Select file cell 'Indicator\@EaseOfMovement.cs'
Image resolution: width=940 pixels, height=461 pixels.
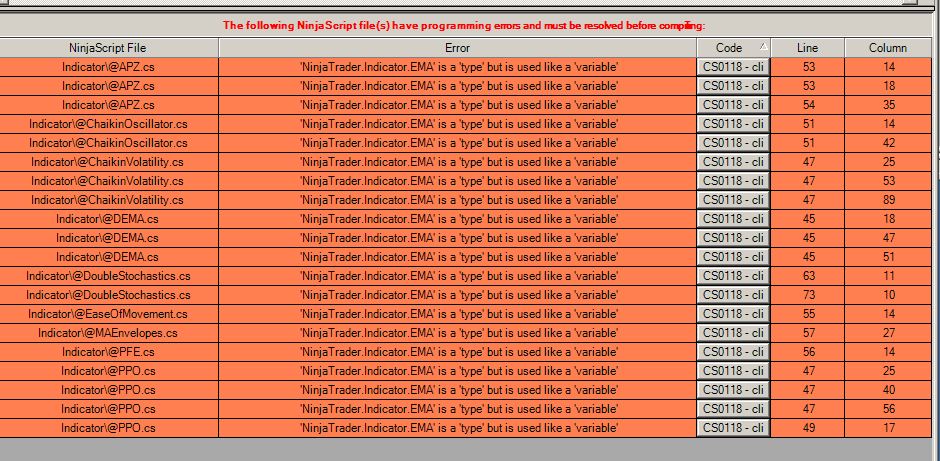point(109,314)
